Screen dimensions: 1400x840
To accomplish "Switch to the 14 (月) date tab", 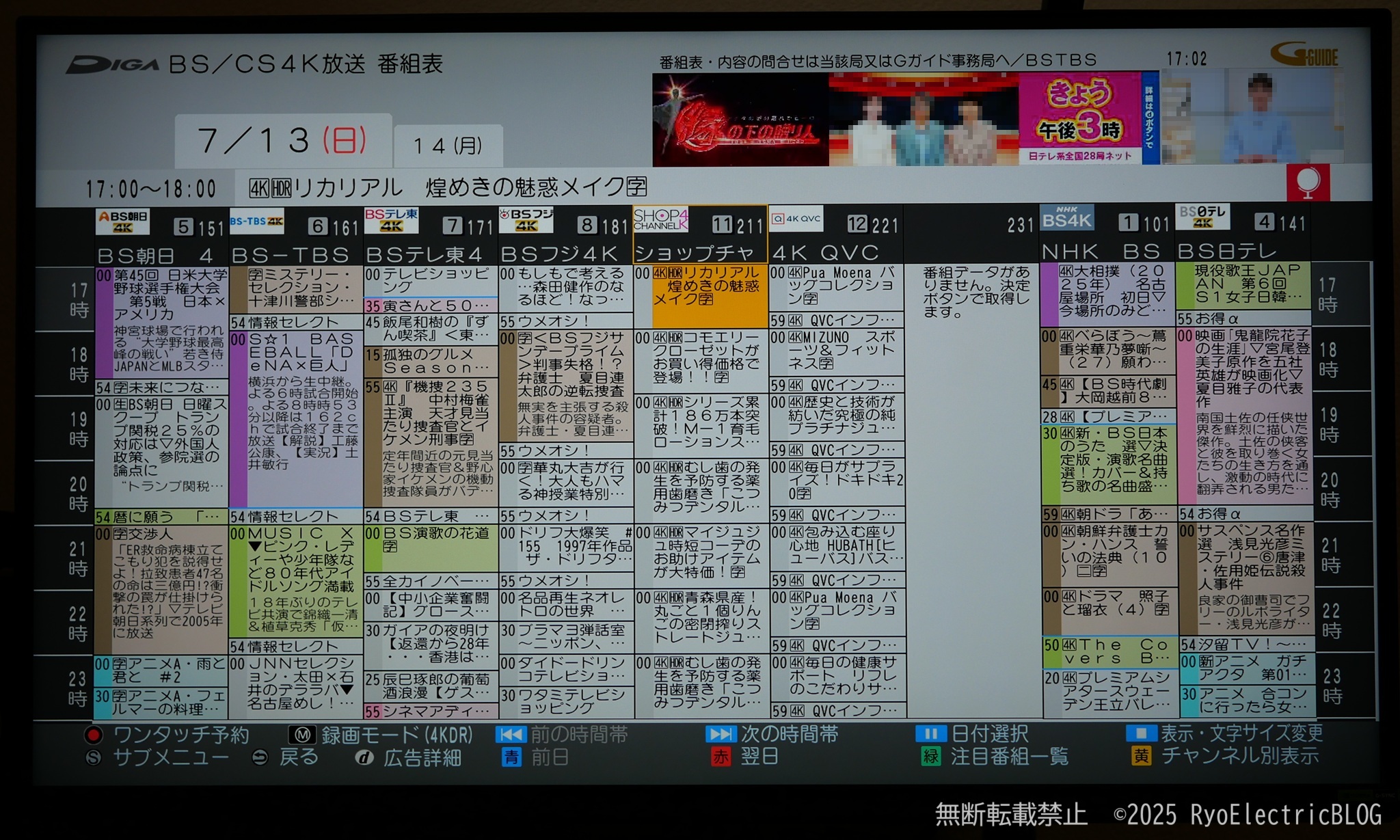I will (x=448, y=146).
